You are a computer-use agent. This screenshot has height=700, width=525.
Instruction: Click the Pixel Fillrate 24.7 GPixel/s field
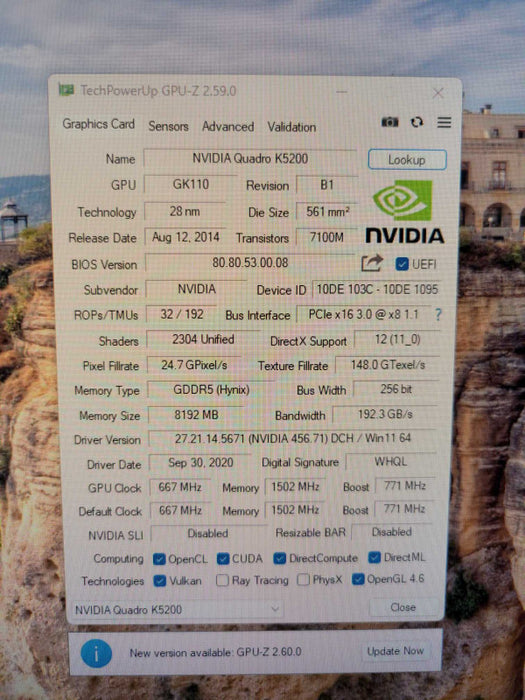click(x=194, y=365)
